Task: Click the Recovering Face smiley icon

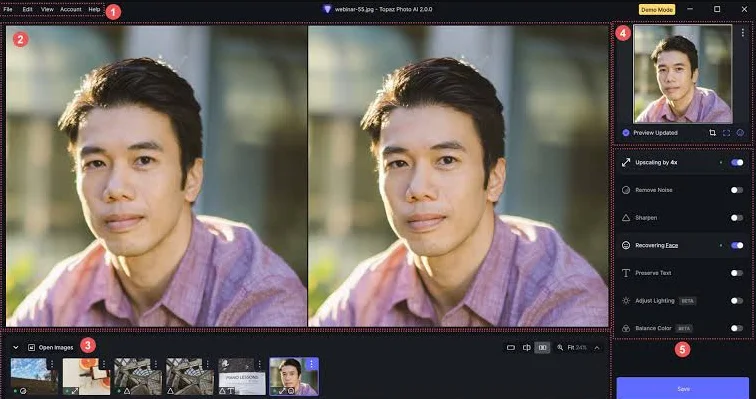Action: [x=626, y=245]
